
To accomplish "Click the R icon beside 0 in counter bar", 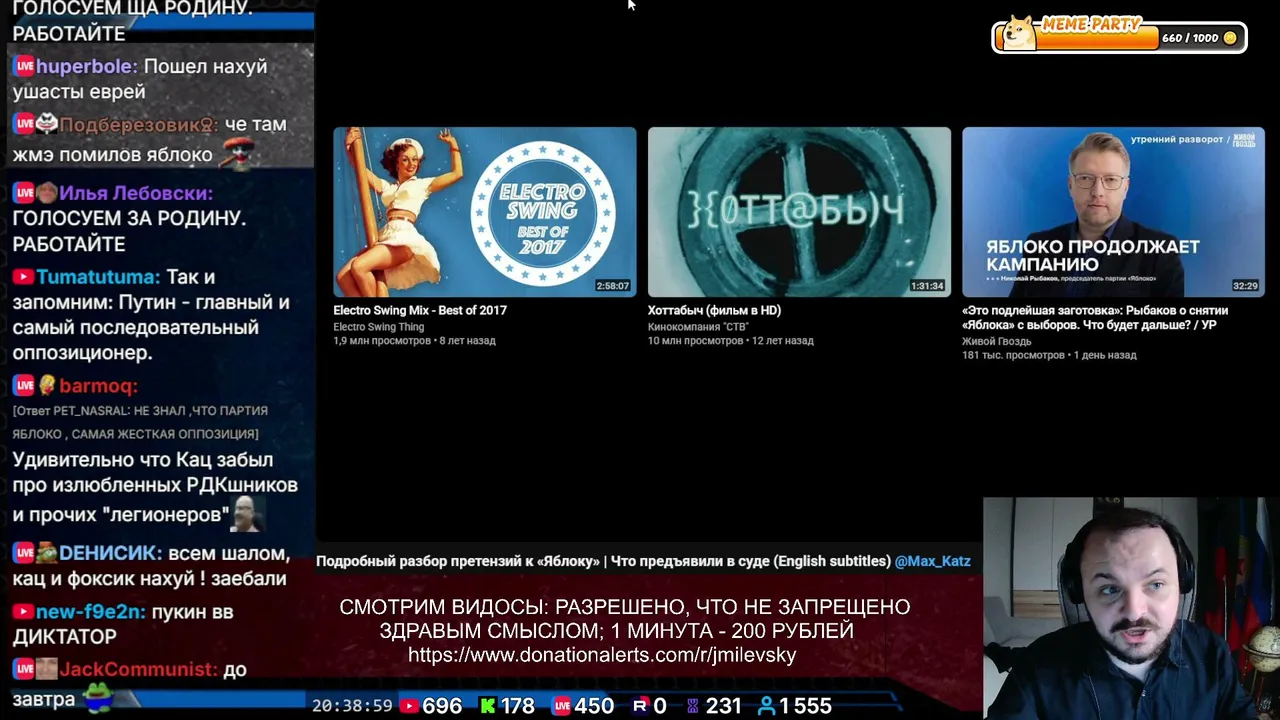I will point(640,706).
